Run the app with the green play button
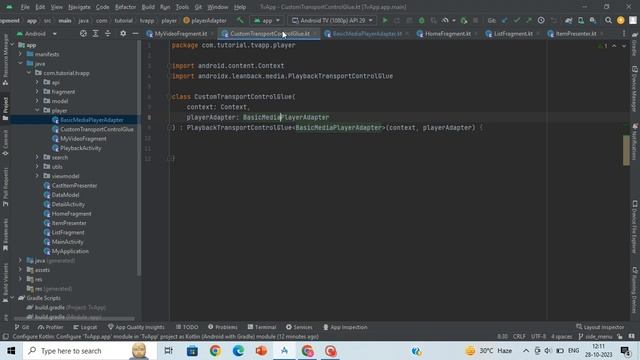 (385, 20)
